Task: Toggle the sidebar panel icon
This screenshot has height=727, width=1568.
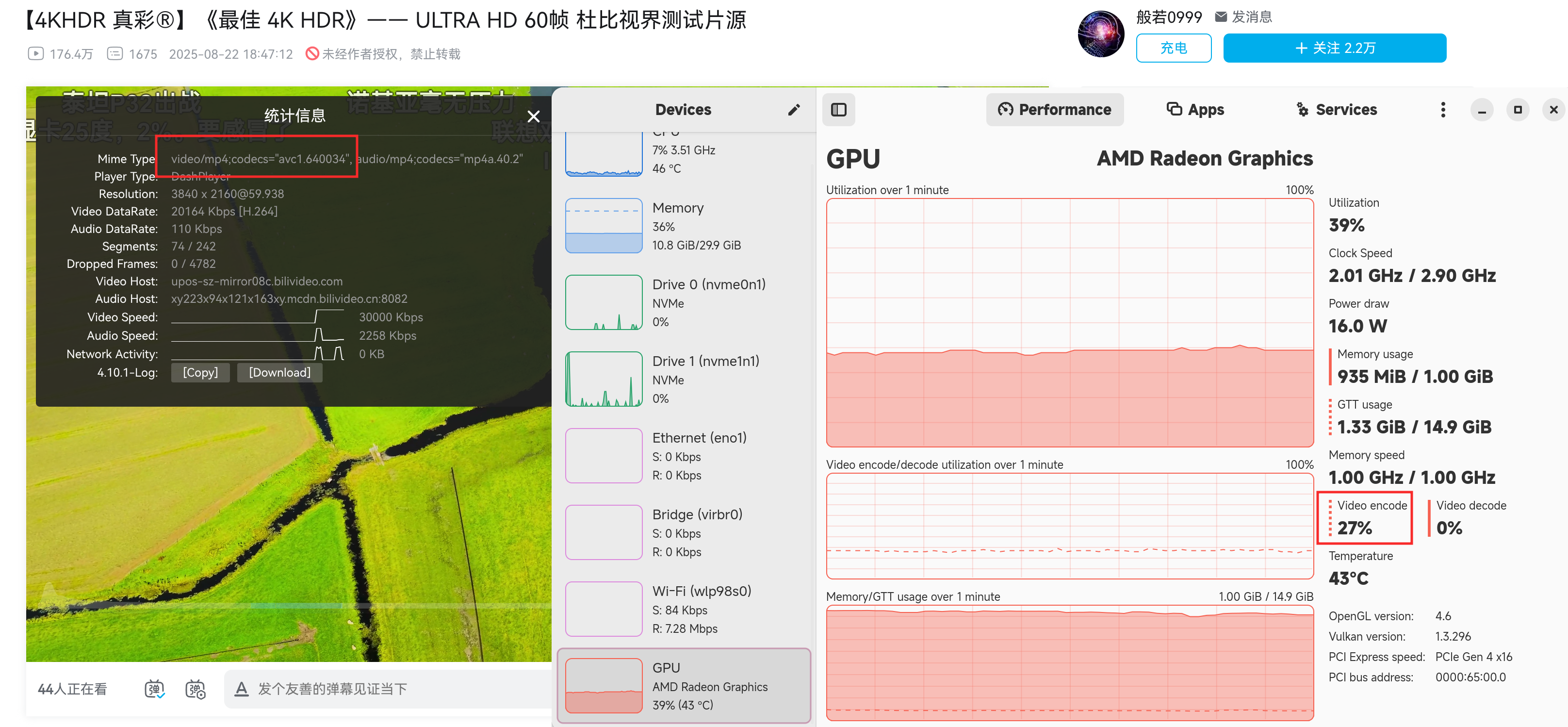Action: [838, 110]
